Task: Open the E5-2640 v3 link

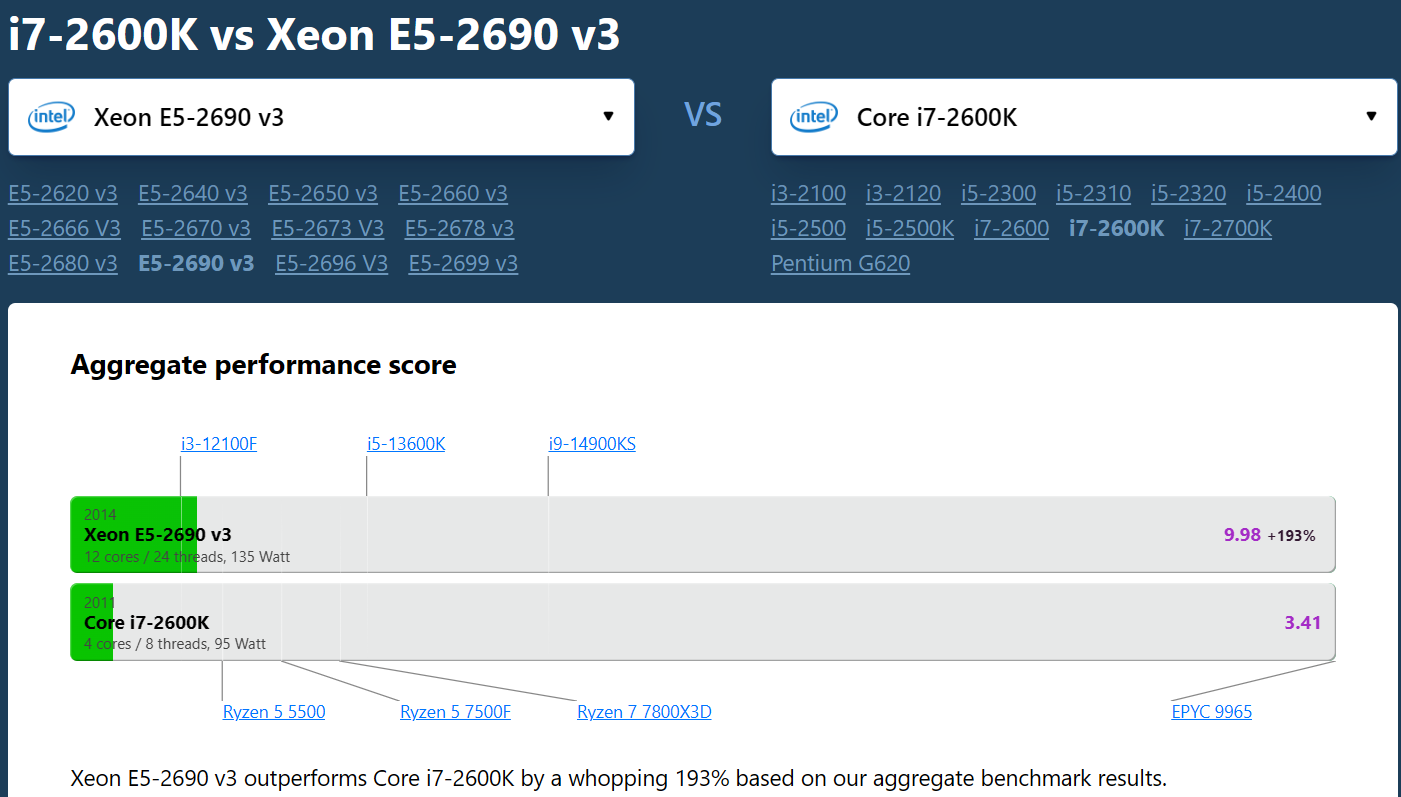Action: point(193,194)
